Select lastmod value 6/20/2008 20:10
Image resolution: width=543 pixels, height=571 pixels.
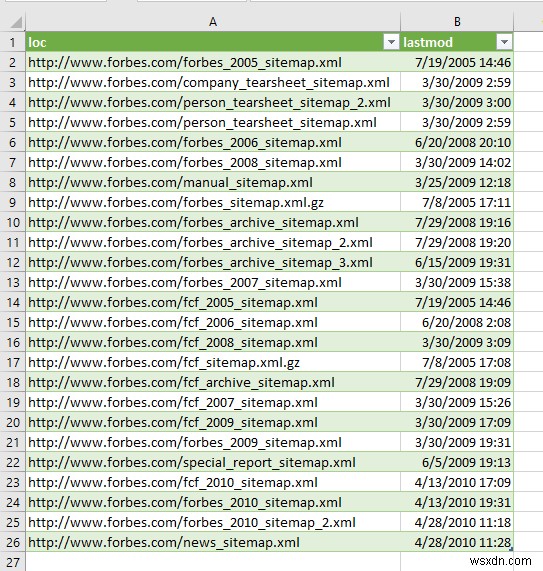pos(457,142)
